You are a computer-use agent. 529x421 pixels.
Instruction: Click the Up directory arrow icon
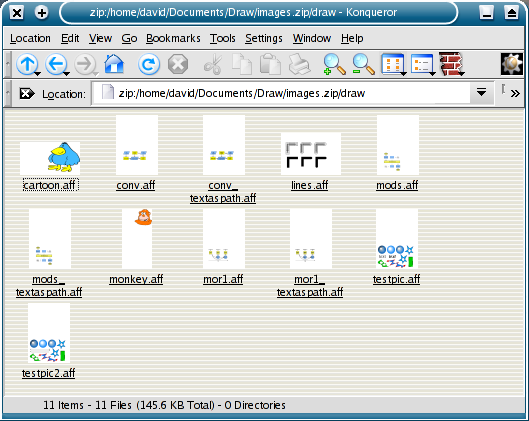pos(27,64)
